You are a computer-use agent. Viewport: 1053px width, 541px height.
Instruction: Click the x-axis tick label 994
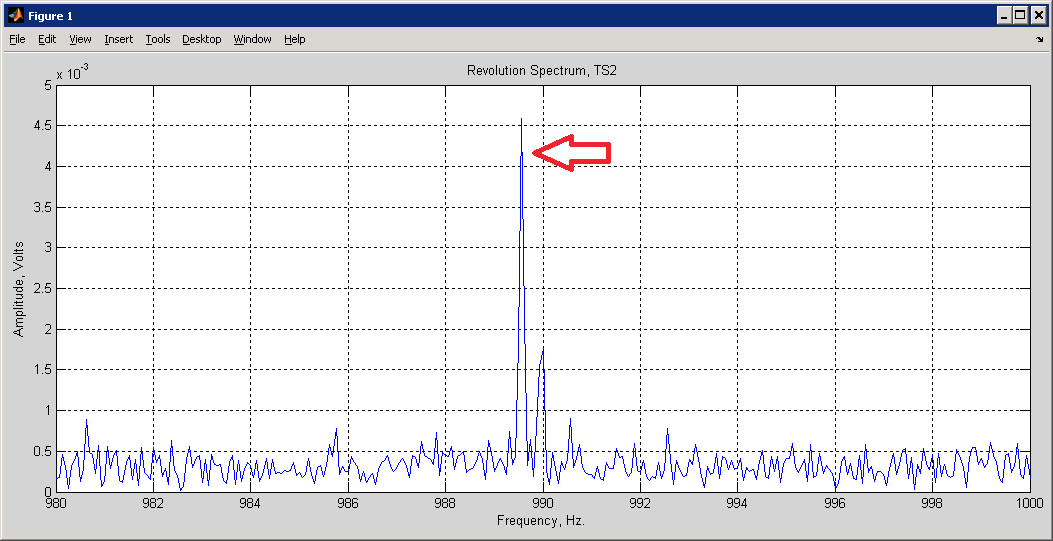click(x=737, y=503)
